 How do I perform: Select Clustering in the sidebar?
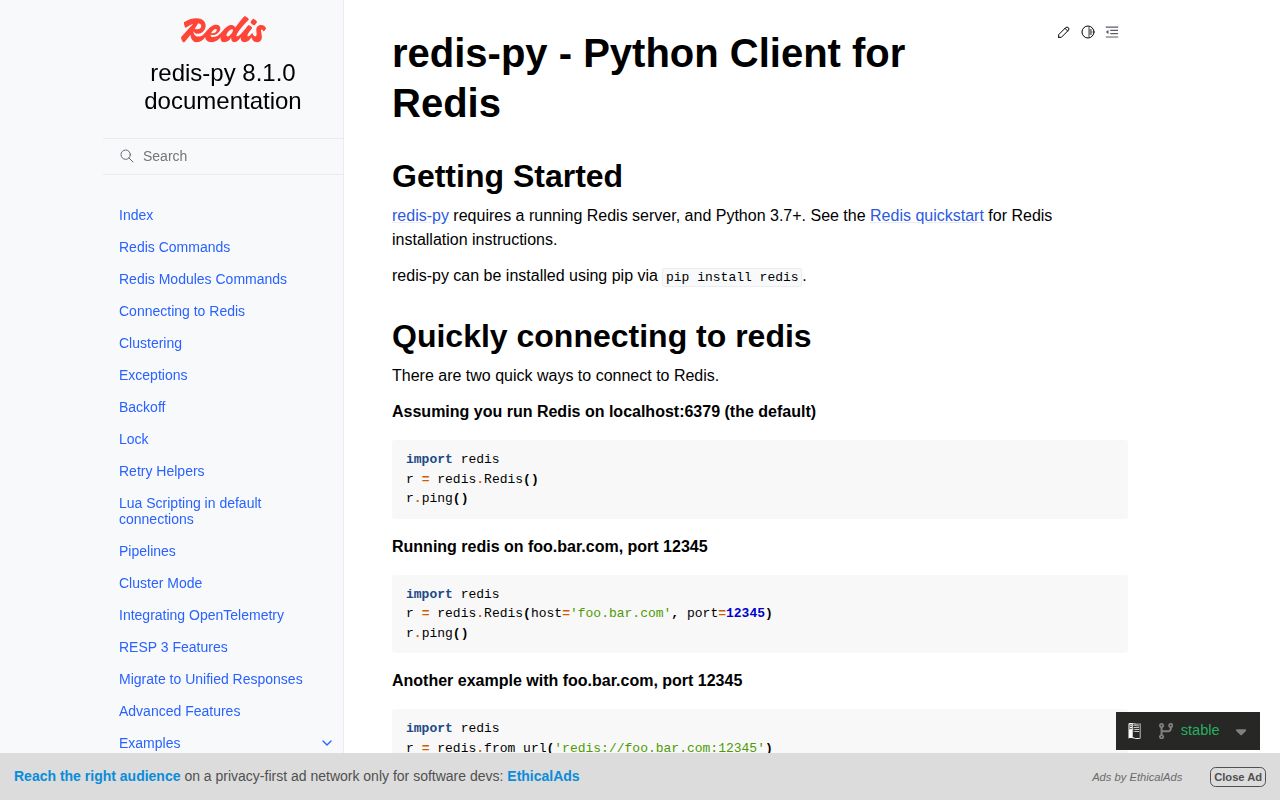pos(150,343)
